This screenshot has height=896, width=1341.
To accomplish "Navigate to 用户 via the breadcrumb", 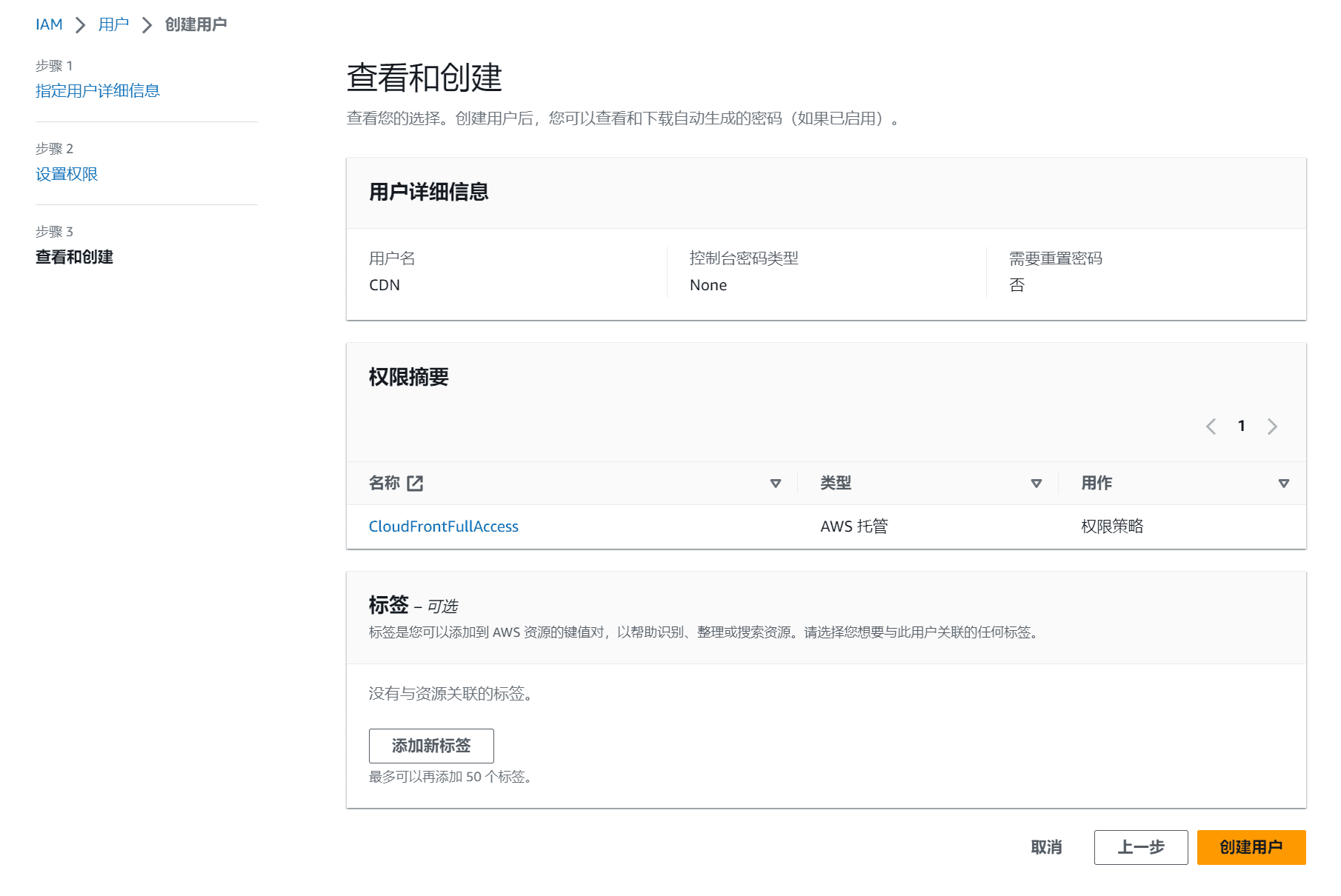I will (113, 24).
